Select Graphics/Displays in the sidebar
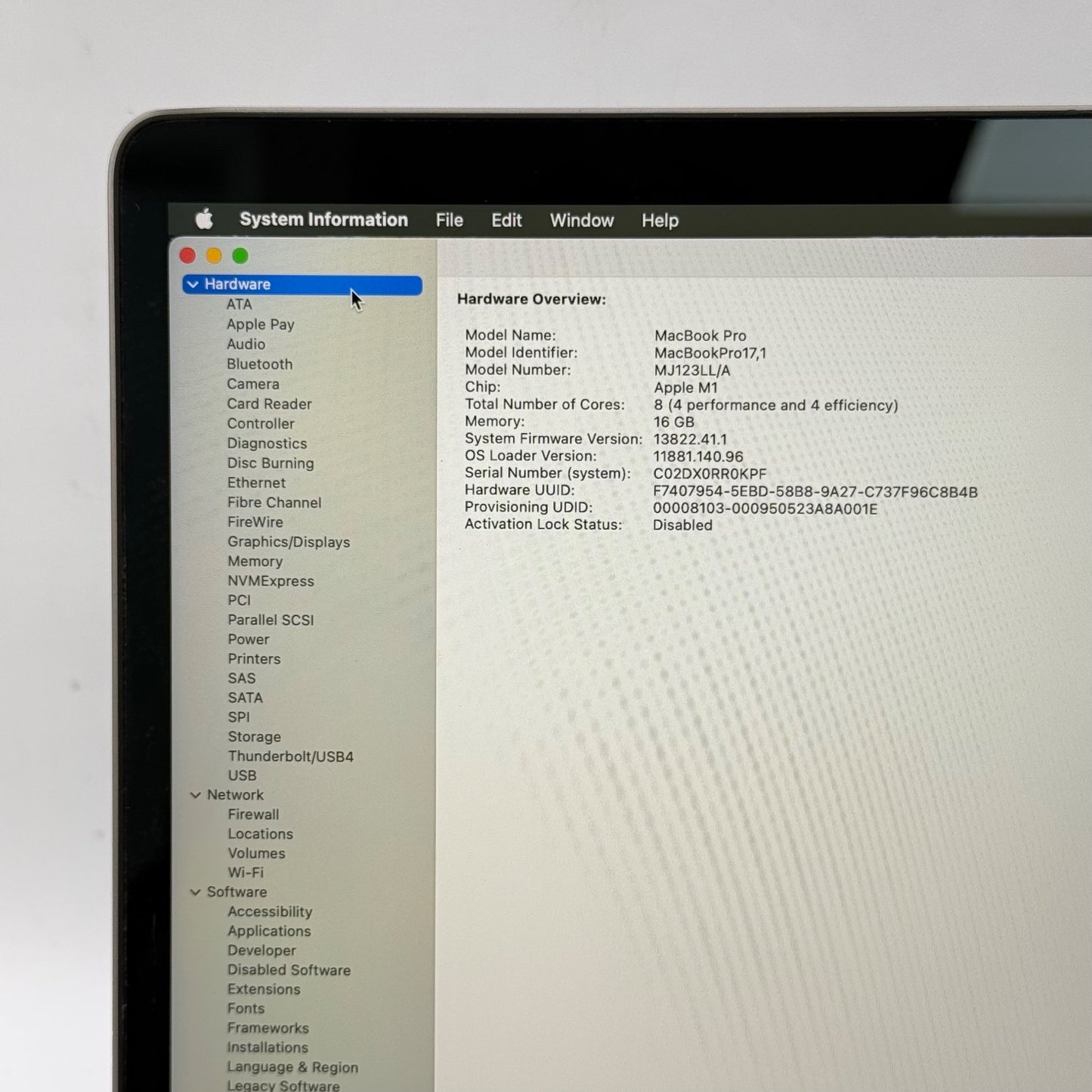This screenshot has height=1092, width=1092. point(289,543)
